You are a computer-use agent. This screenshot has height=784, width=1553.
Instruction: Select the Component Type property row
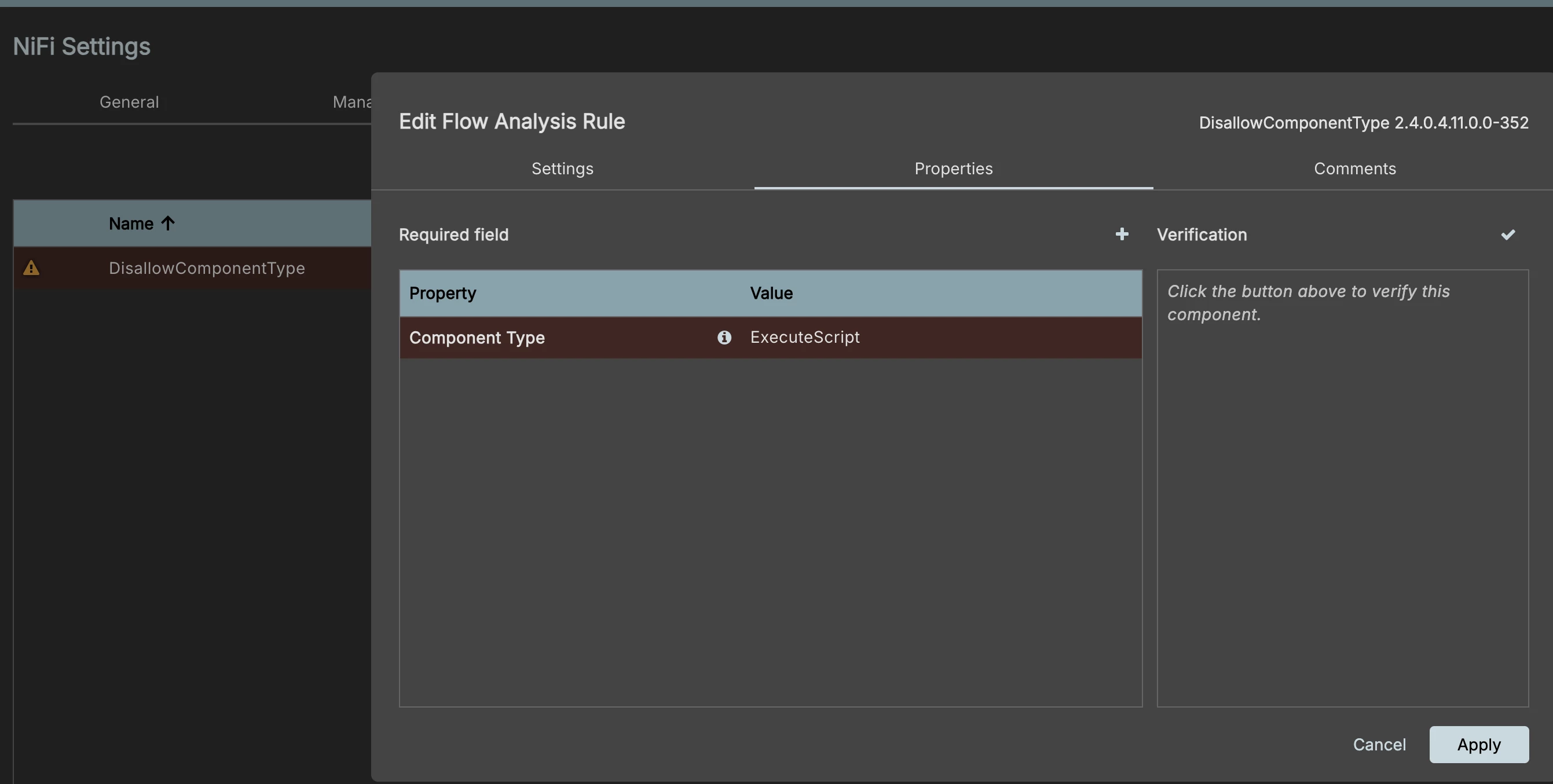click(771, 338)
